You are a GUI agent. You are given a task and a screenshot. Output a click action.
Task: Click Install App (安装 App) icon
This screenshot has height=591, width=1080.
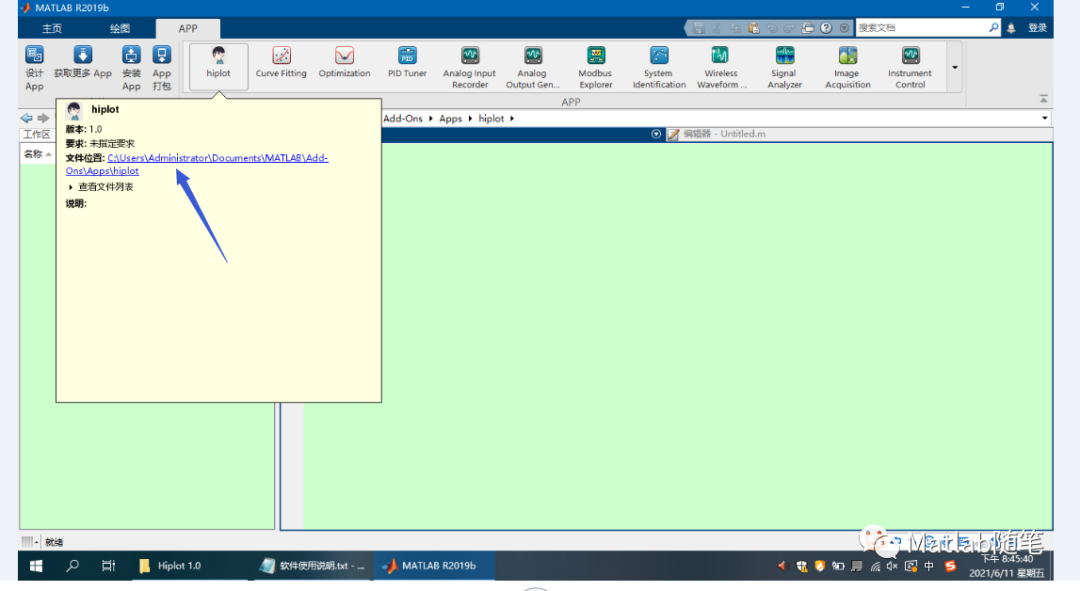pyautogui.click(x=131, y=68)
